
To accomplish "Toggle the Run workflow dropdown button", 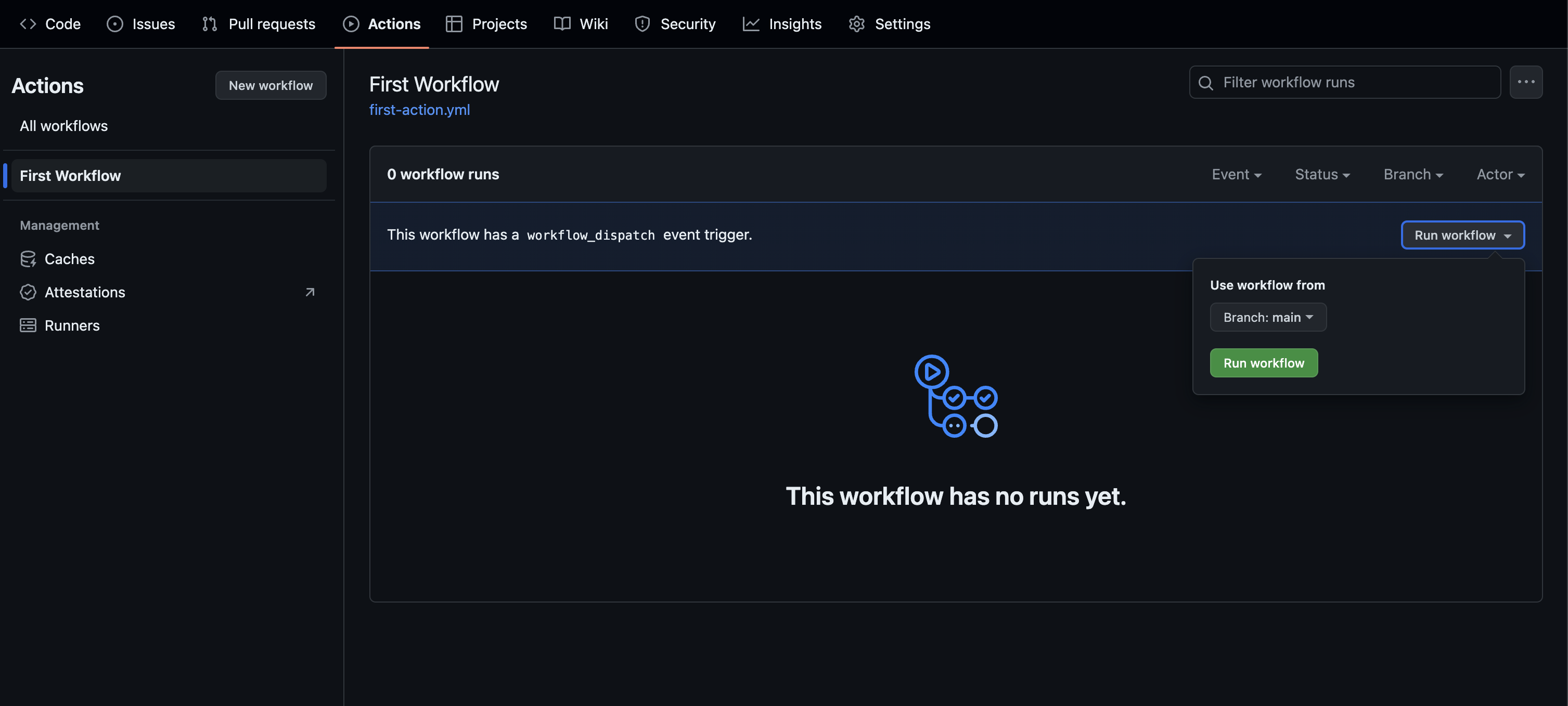I will click(x=1463, y=236).
